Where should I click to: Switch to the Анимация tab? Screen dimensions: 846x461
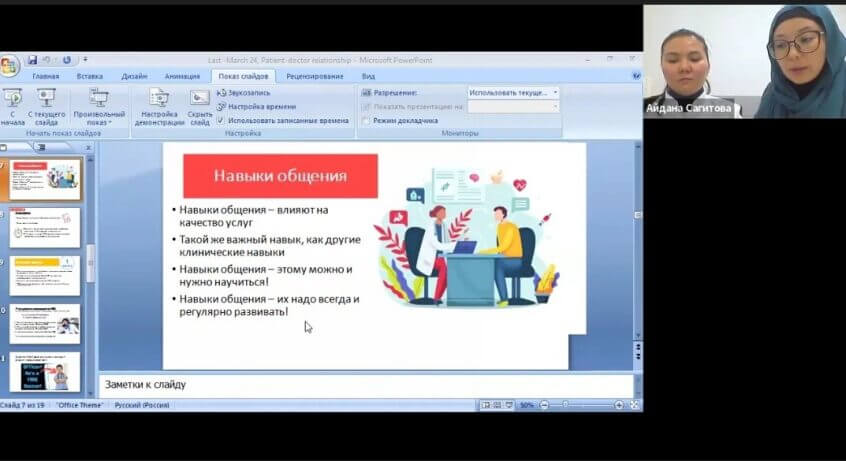[x=182, y=76]
